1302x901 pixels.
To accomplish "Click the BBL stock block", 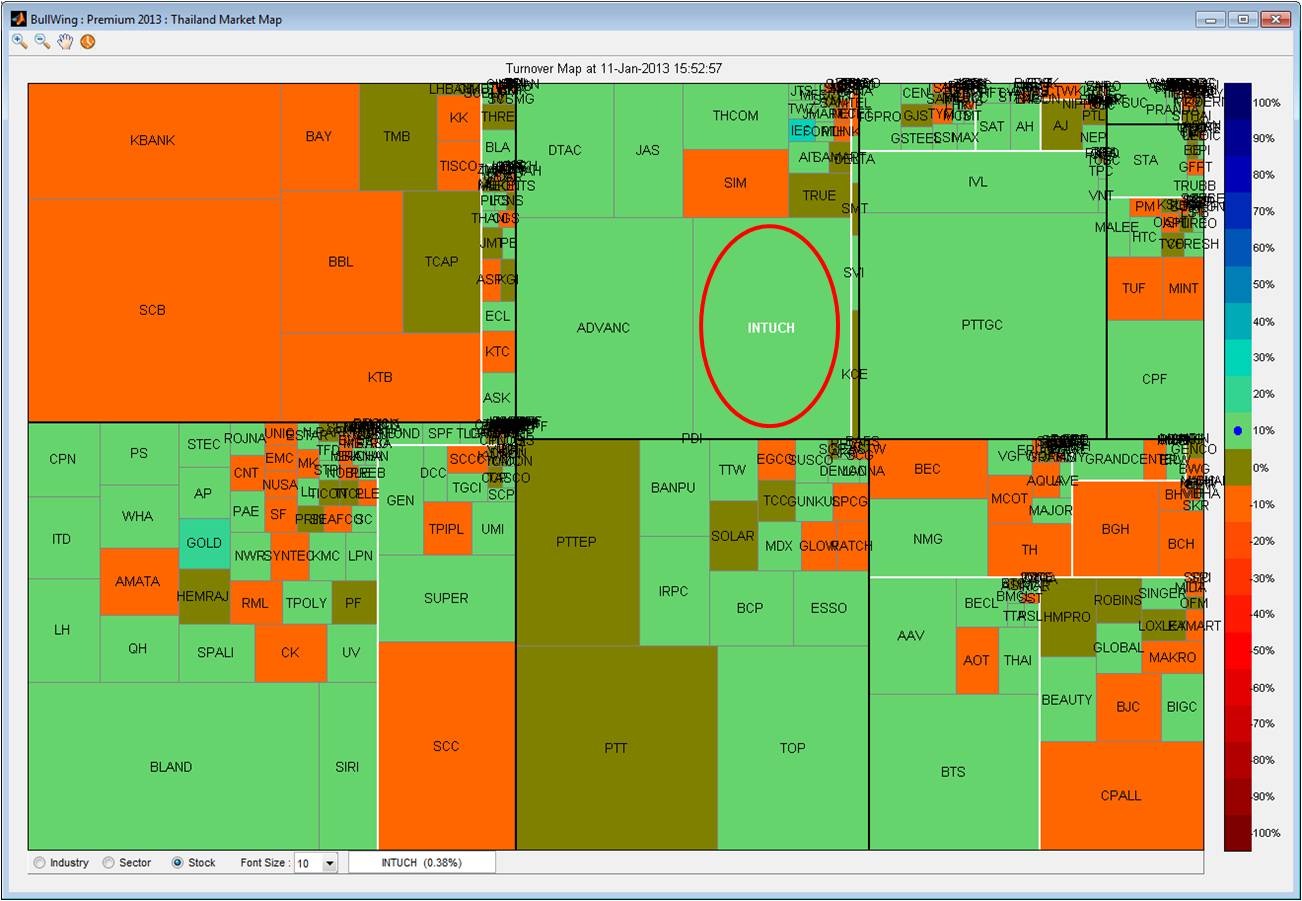I will tap(341, 262).
